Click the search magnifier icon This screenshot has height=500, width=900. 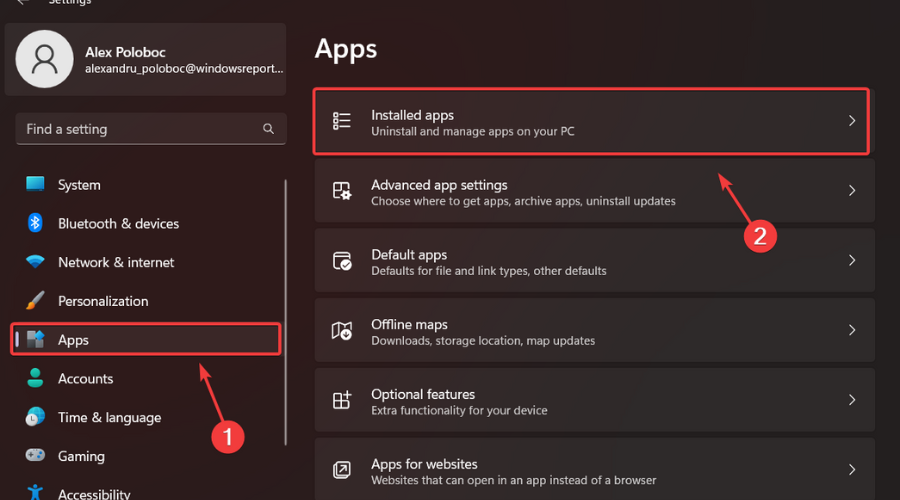point(268,129)
